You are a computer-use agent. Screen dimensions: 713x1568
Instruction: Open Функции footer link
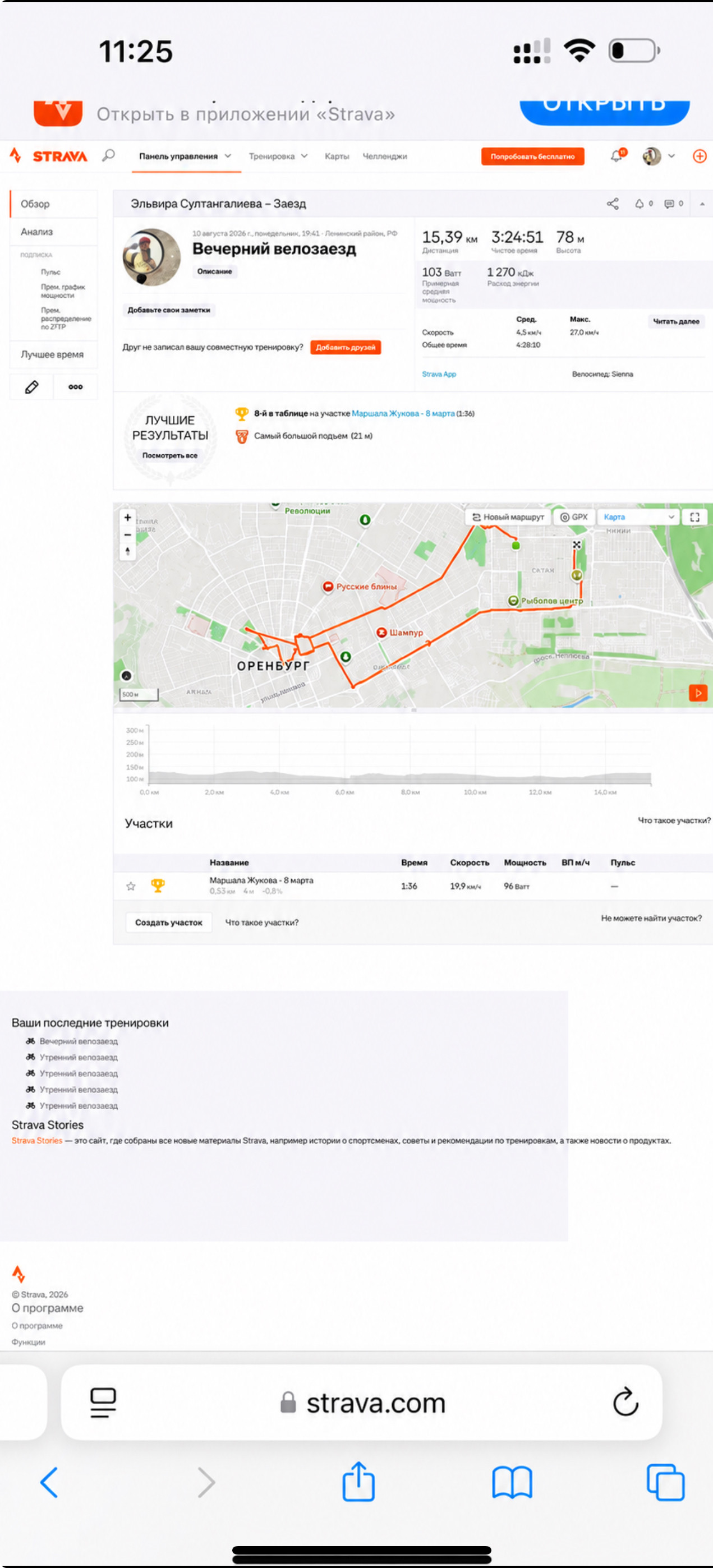[28, 1342]
